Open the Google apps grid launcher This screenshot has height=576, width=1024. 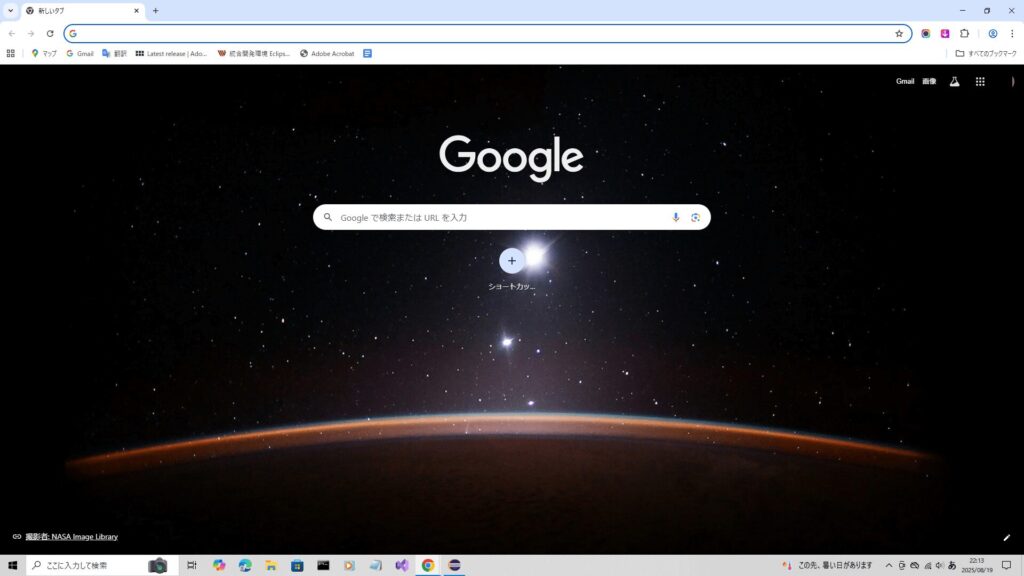click(x=980, y=82)
